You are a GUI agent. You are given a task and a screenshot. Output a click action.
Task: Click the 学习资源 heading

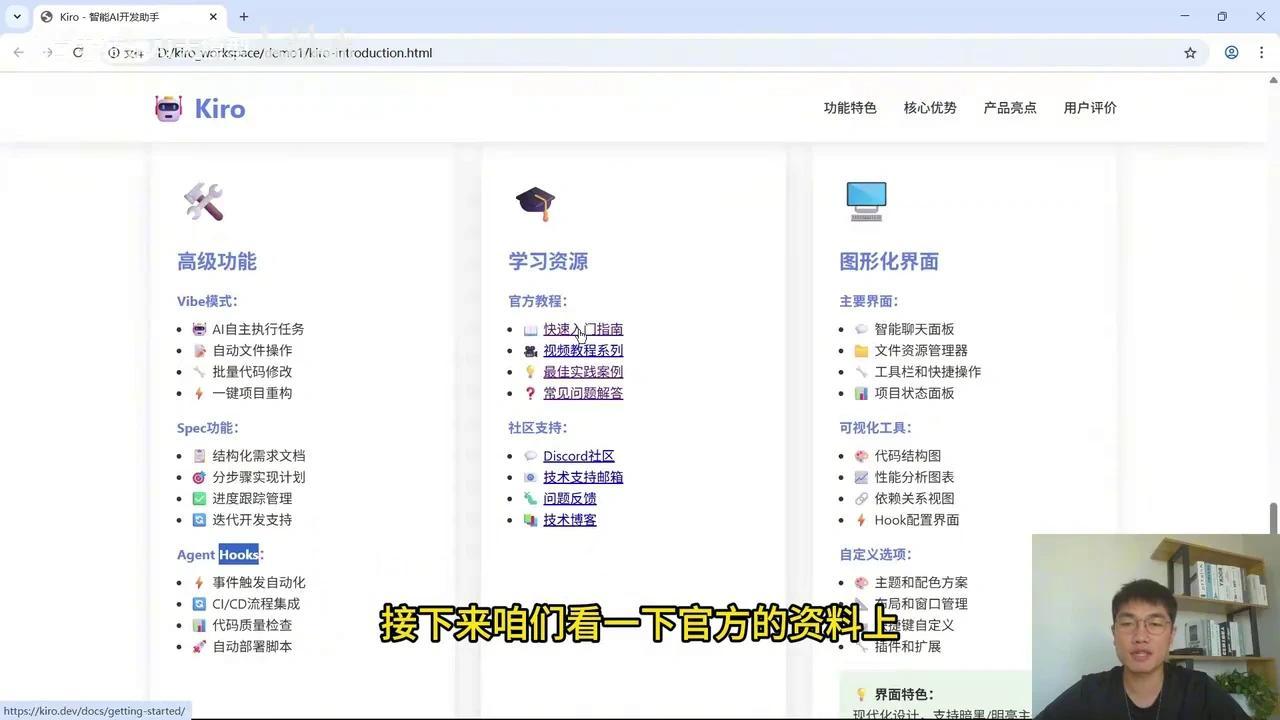(548, 261)
